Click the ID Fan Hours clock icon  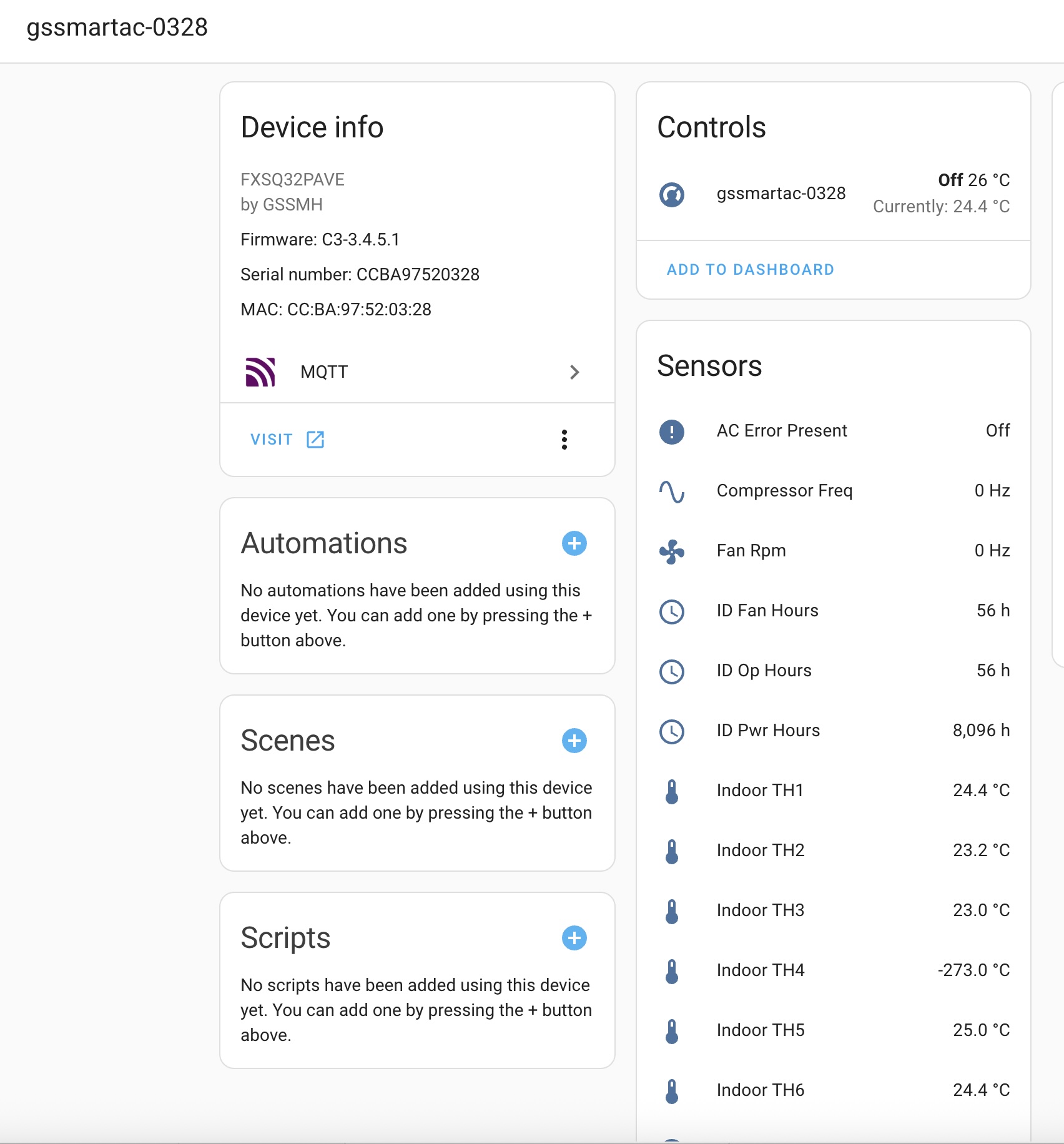click(672, 611)
